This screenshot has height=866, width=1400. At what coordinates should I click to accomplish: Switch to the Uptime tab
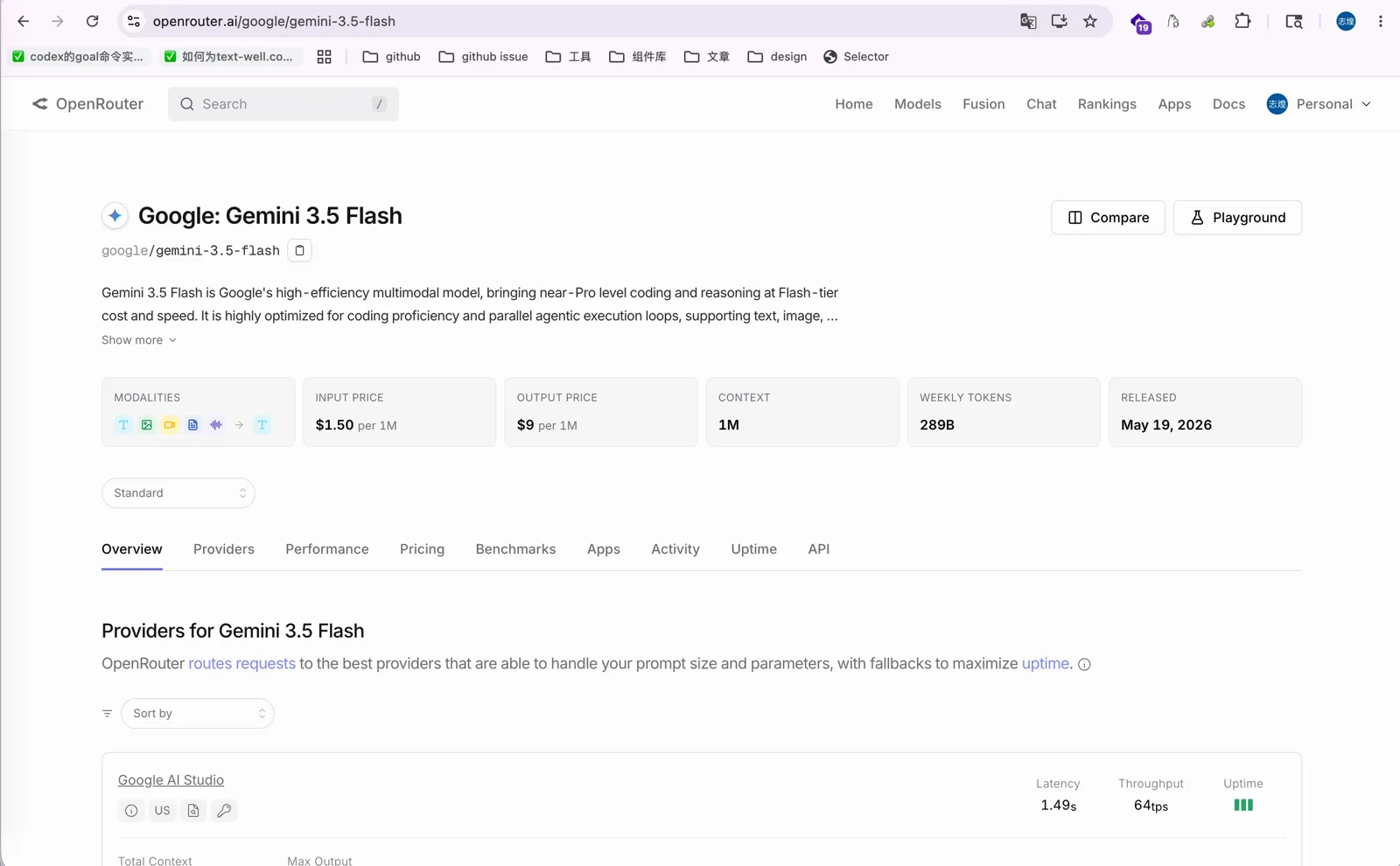tap(754, 549)
